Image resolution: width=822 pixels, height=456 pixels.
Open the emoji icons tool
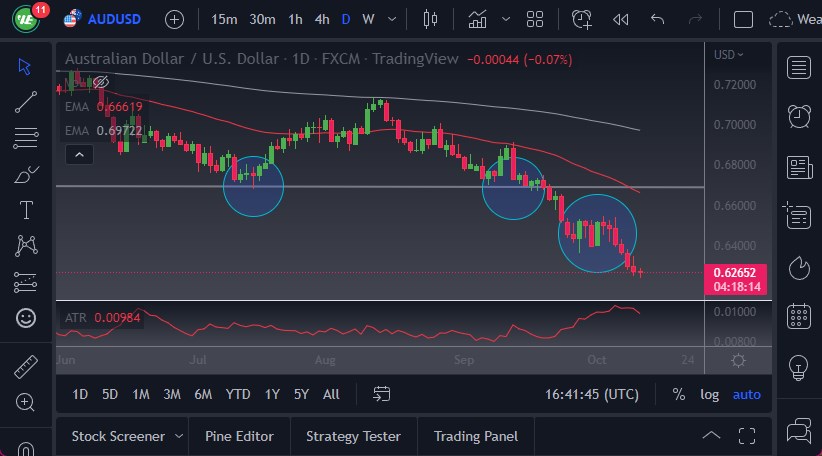tap(26, 318)
